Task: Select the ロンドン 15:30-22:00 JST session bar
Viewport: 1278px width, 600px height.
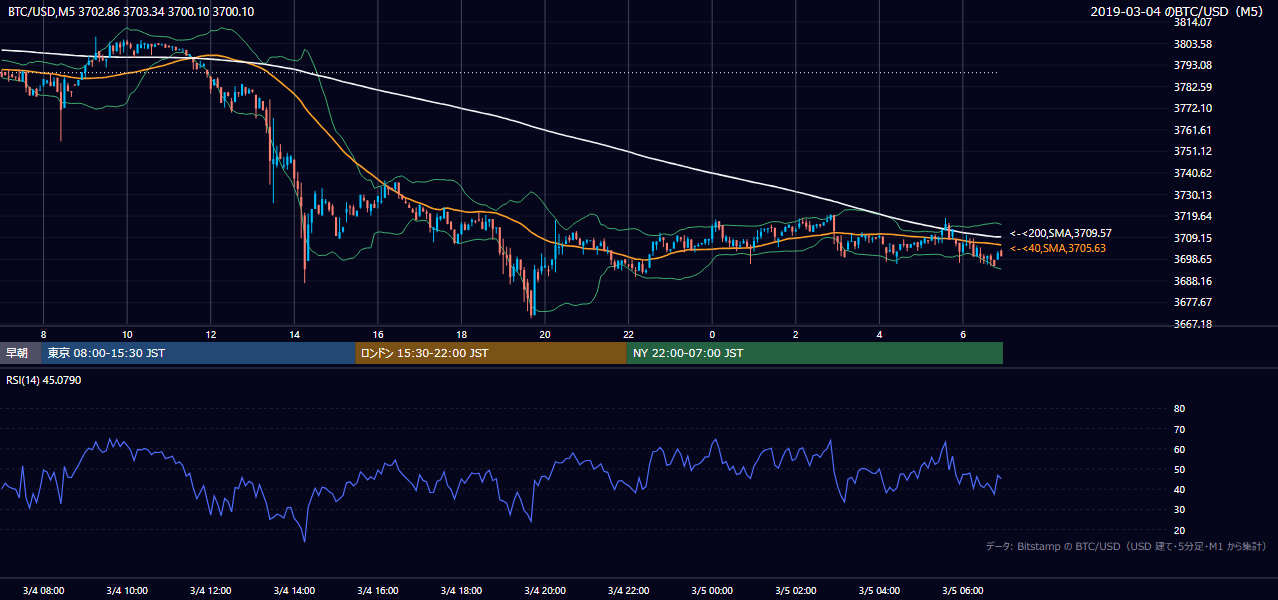Action: click(491, 353)
